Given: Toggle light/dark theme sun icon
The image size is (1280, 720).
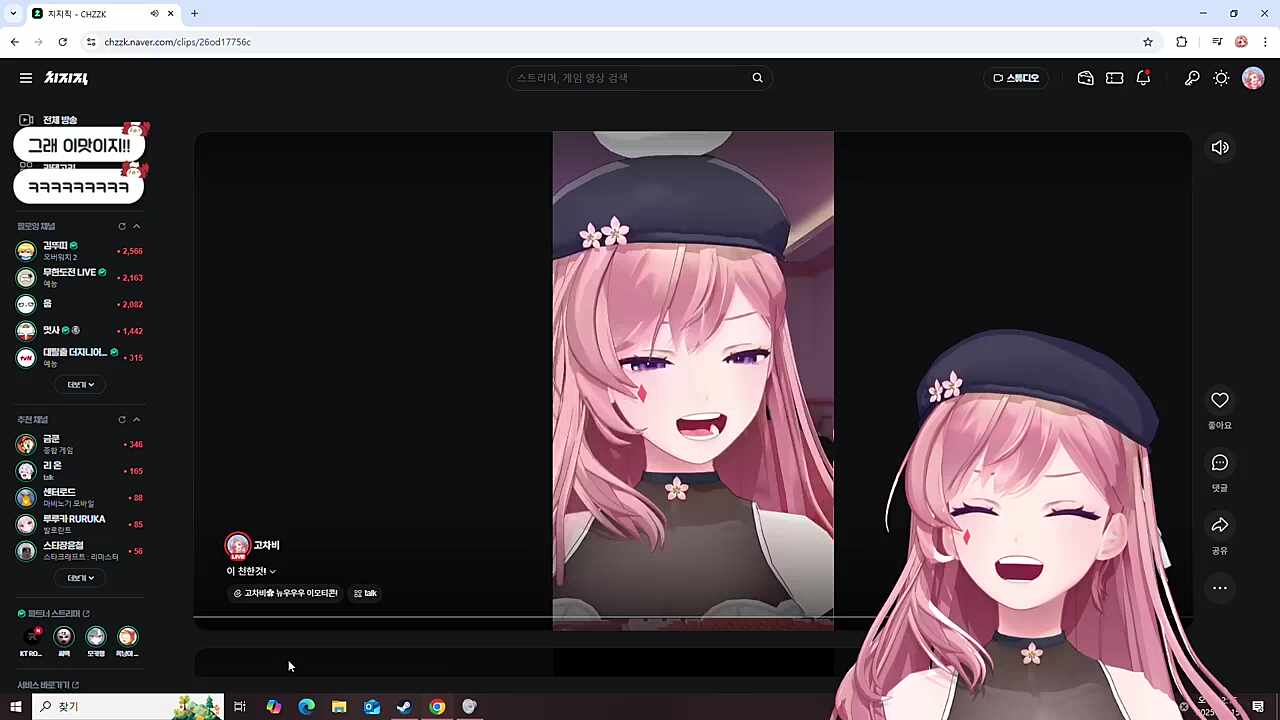Looking at the screenshot, I should 1221,78.
